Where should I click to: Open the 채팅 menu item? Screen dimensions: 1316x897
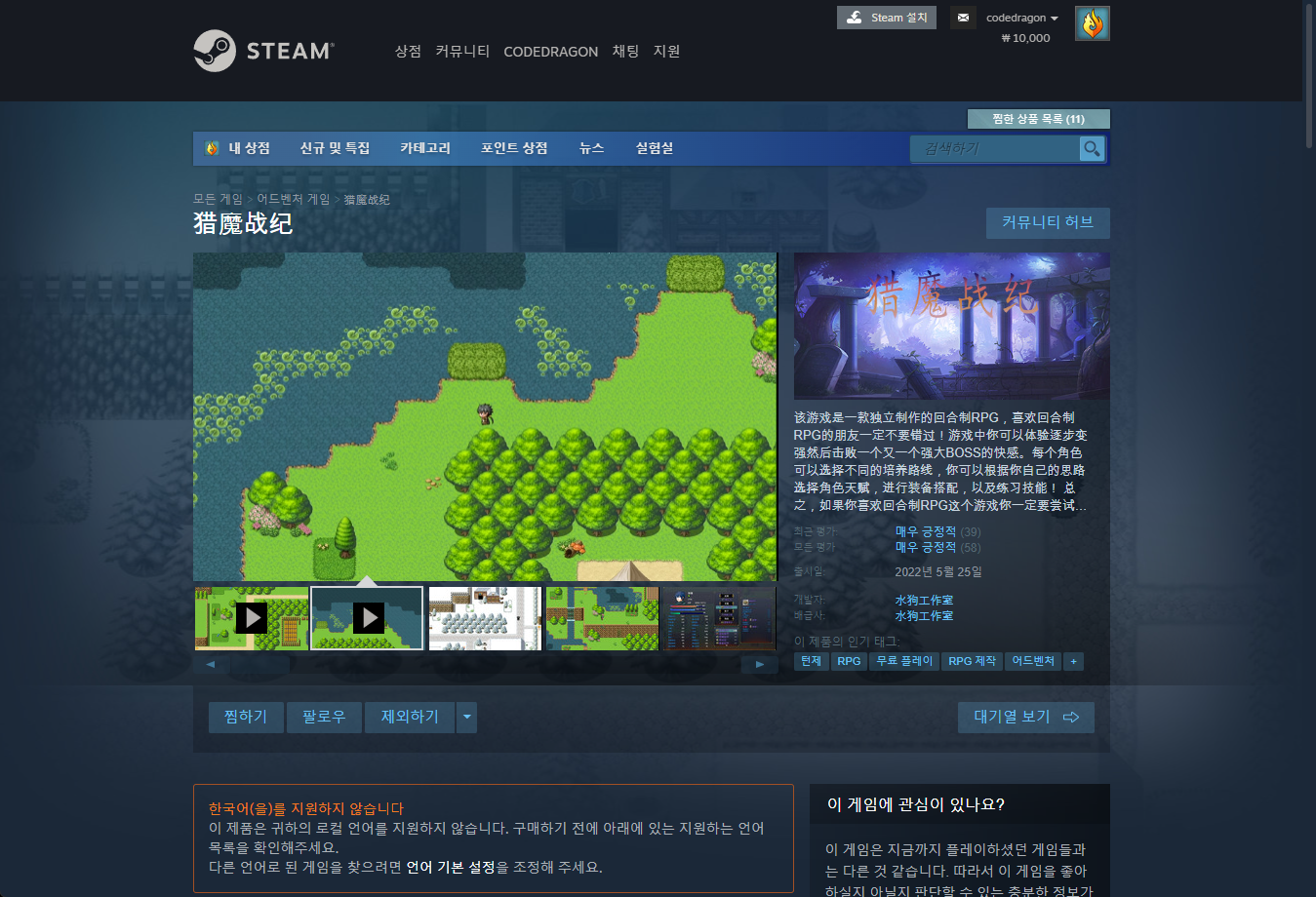coord(625,51)
